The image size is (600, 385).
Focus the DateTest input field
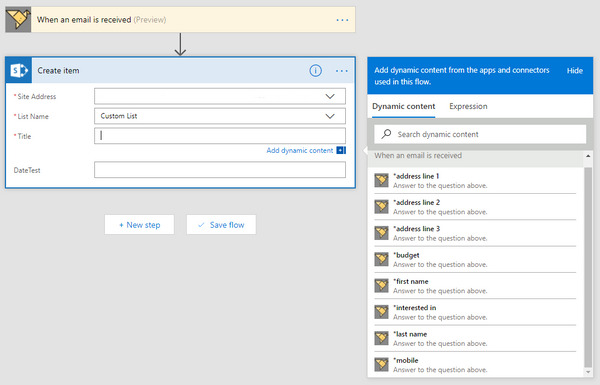click(220, 170)
